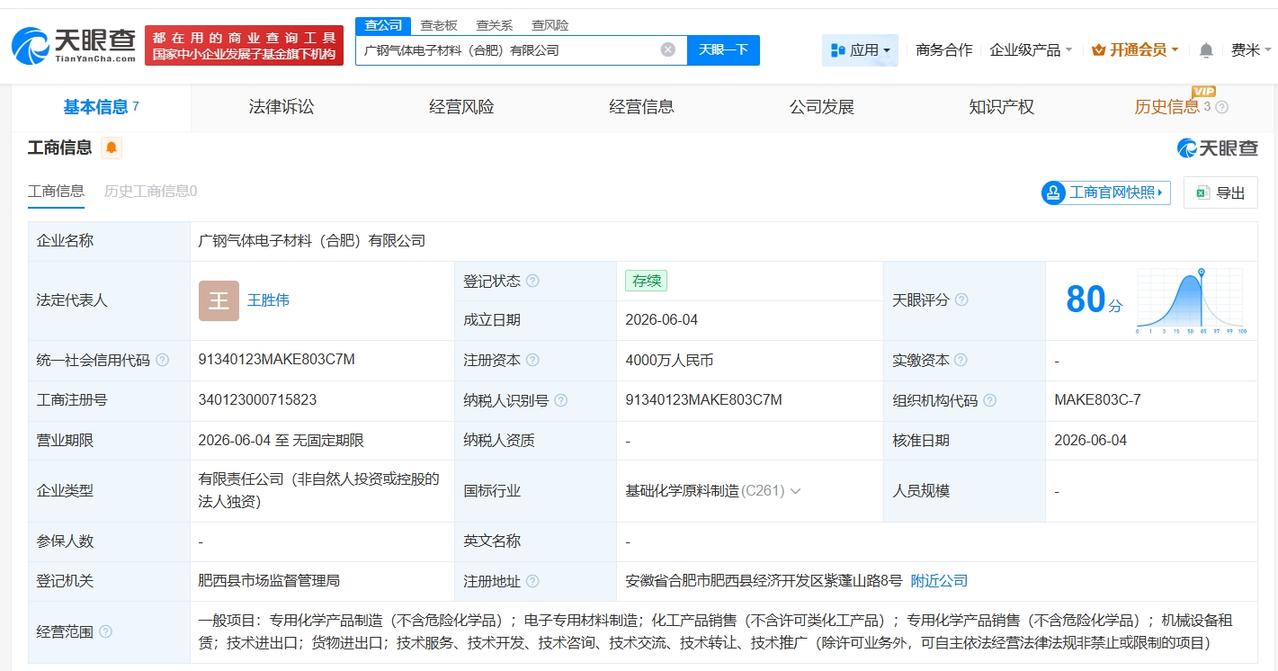The image size is (1278, 671).
Task: Switch to the 基本信息 tab
Action: [x=101, y=107]
